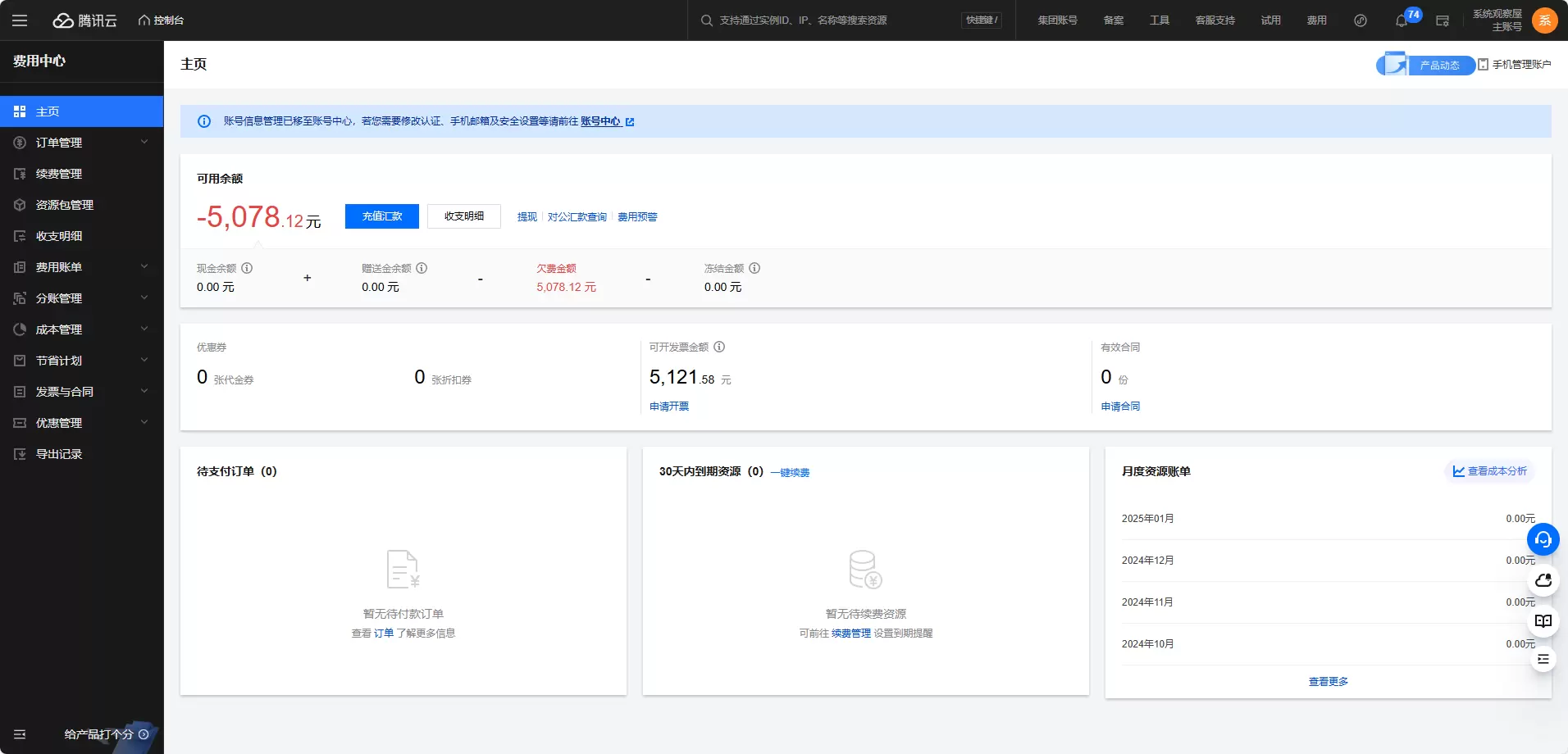This screenshot has width=1568, height=754.
Task: Open the documentation book floating icon
Action: tap(1543, 620)
